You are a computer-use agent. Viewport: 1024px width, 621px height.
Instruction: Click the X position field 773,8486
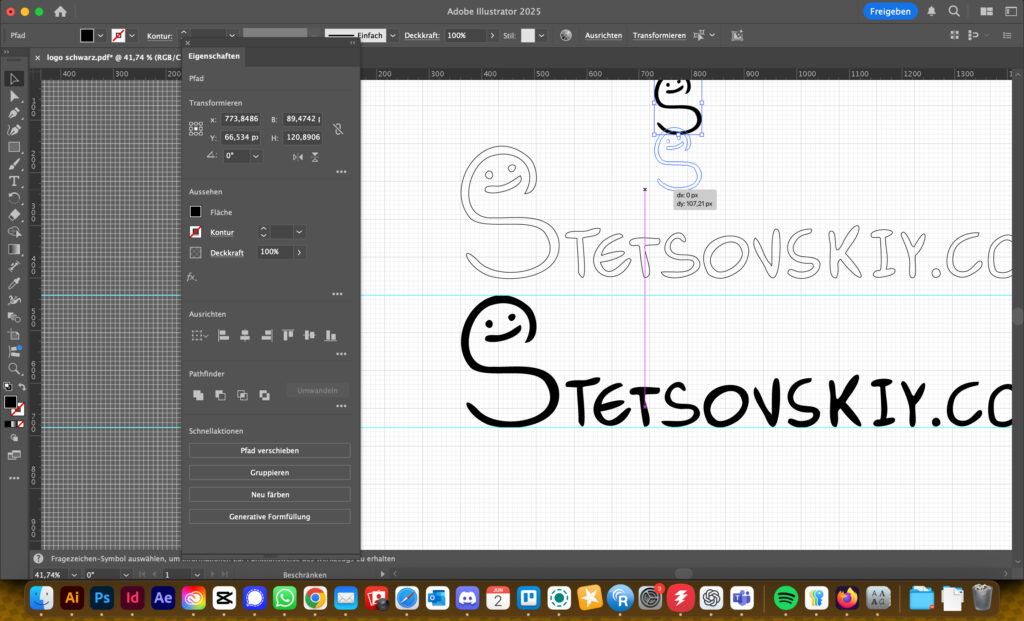241,119
